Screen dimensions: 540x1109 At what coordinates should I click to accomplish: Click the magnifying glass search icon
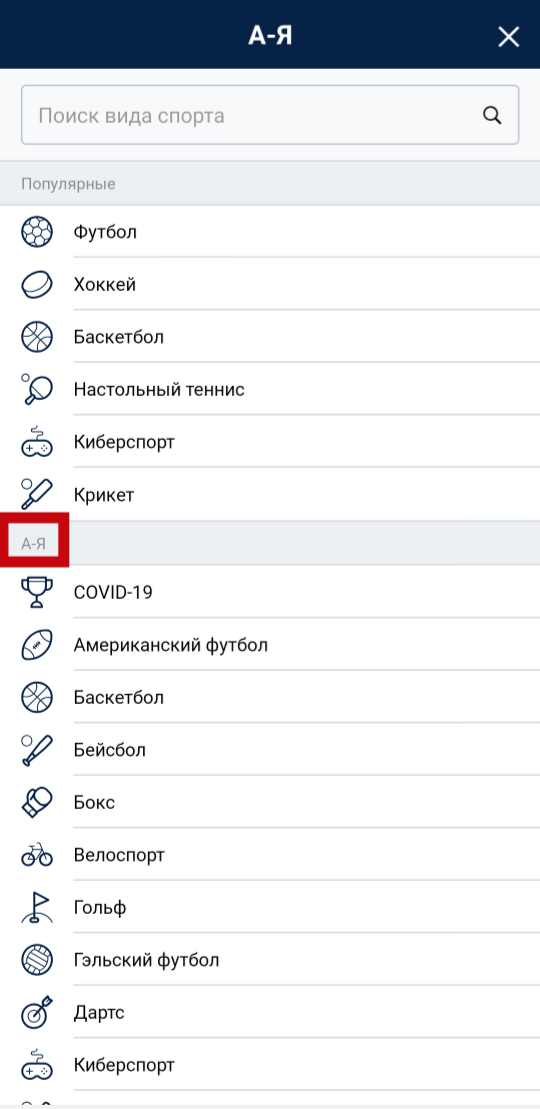point(492,115)
